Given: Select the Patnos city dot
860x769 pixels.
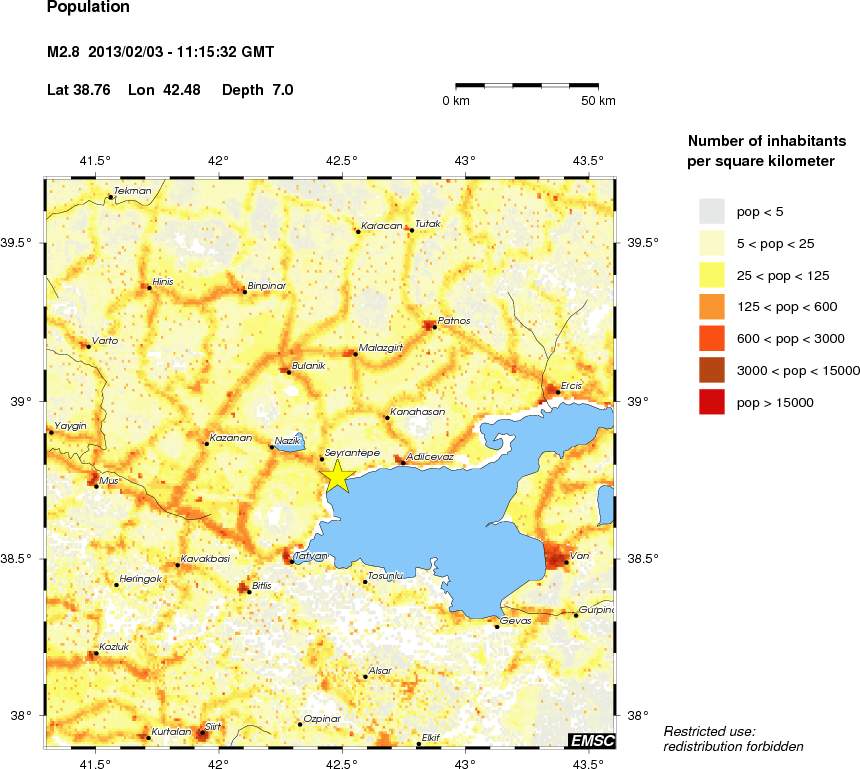Looking at the screenshot, I should (434, 327).
